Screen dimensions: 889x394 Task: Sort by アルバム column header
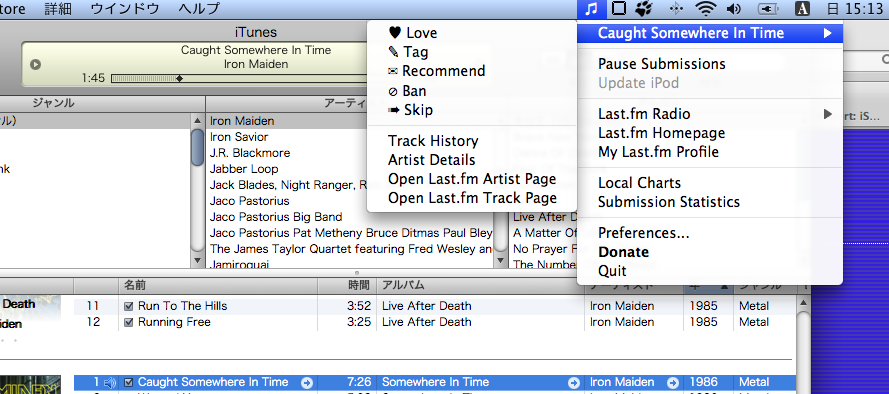coord(480,285)
